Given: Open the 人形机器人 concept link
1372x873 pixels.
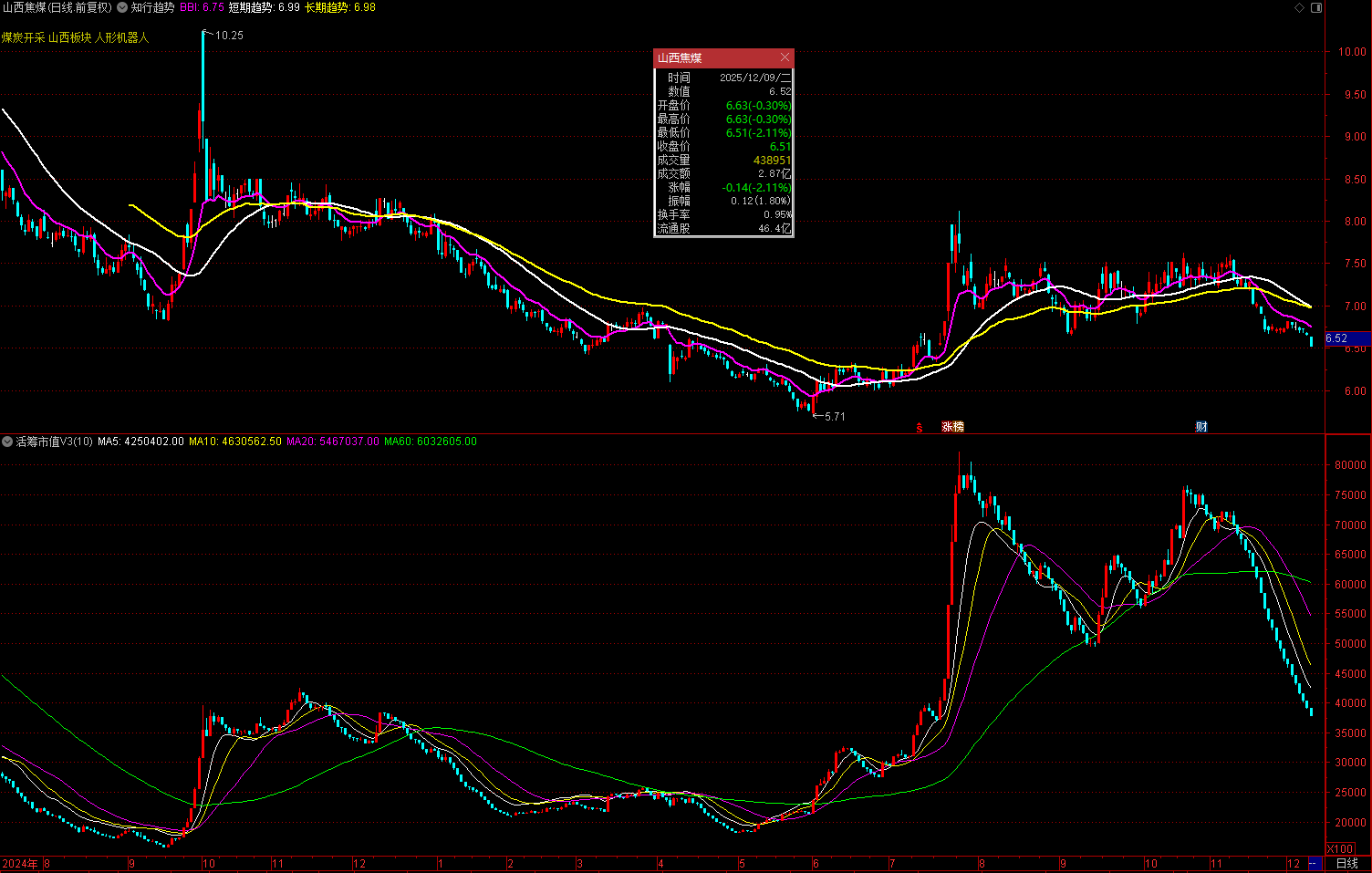Looking at the screenshot, I should click(x=121, y=37).
